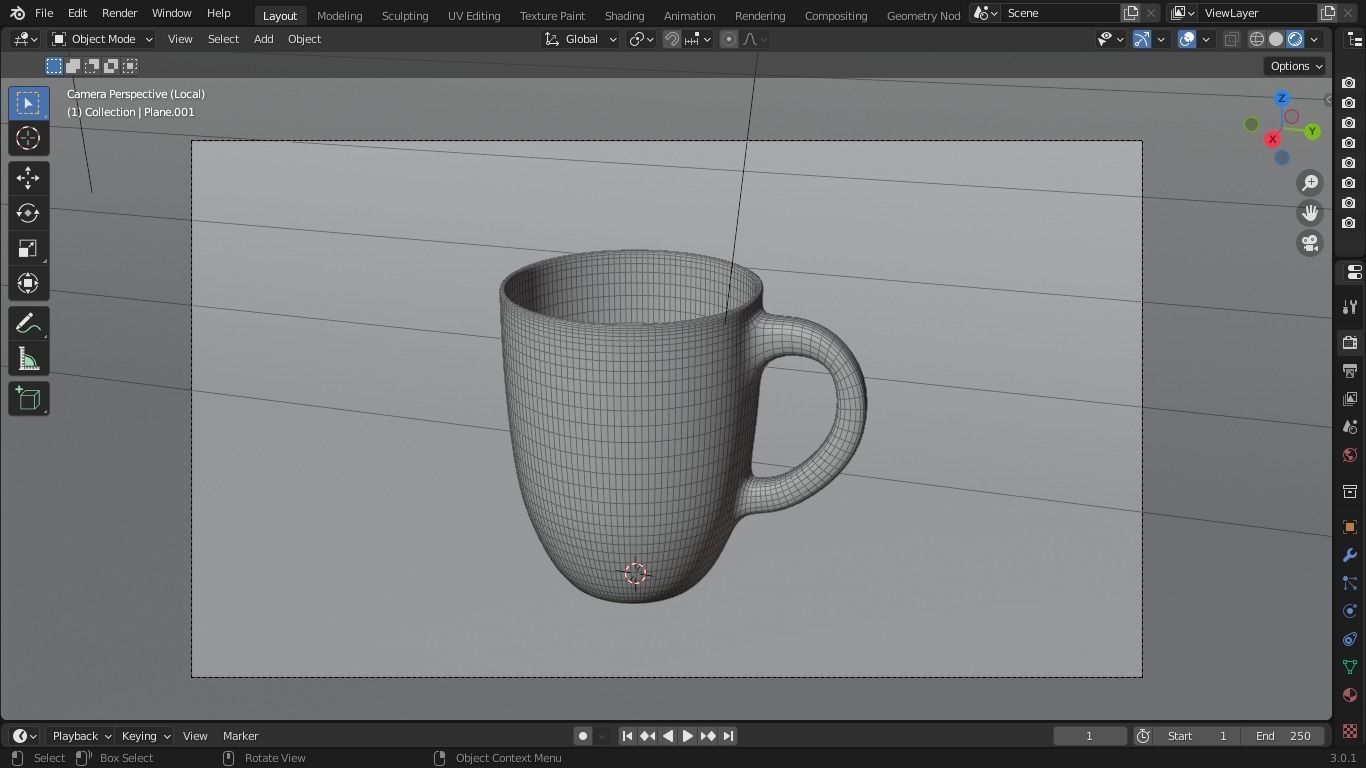Open the Edit menu
Image resolution: width=1366 pixels, height=768 pixels.
[x=77, y=13]
